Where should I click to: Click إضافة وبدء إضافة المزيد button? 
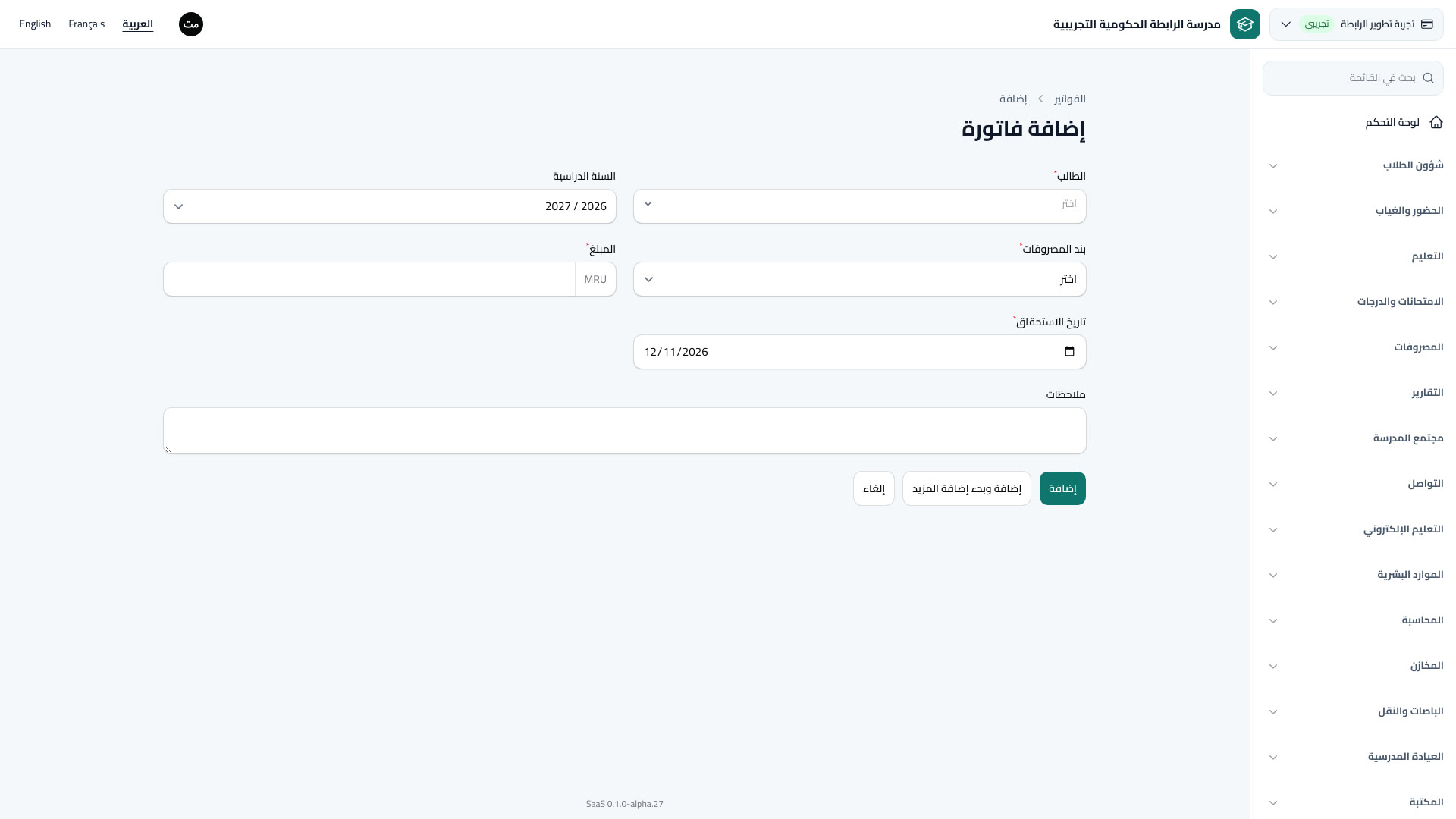[x=967, y=488]
